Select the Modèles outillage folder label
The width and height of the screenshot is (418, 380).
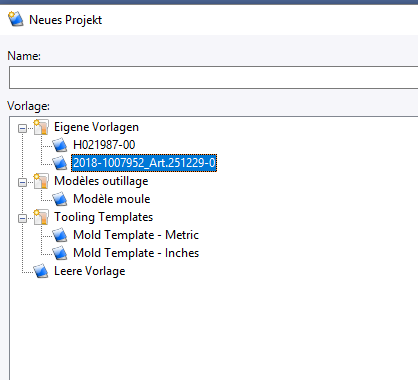pyautogui.click(x=101, y=181)
